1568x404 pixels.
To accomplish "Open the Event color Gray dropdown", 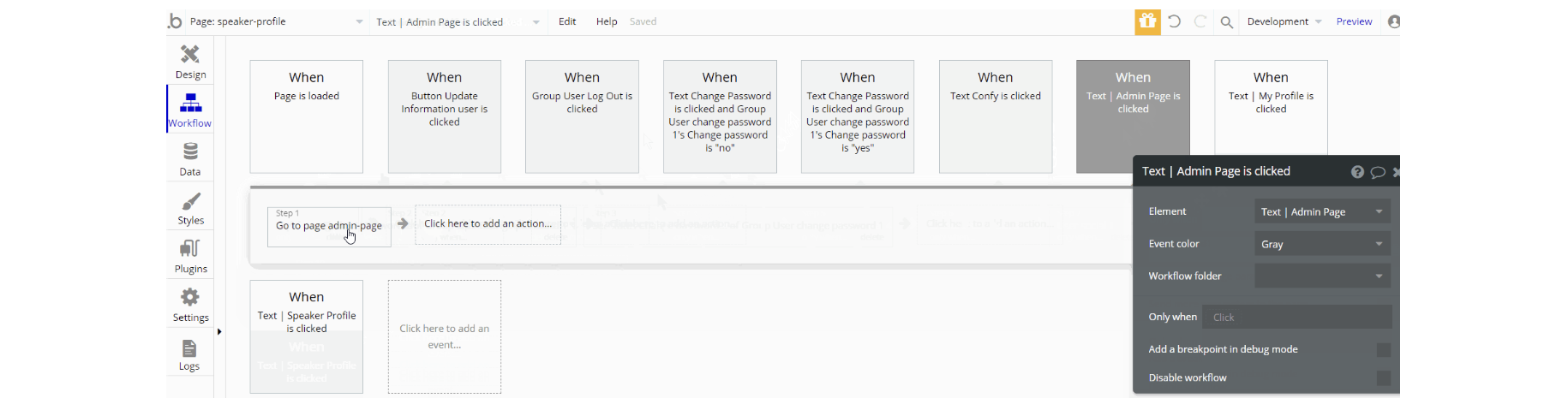I will coord(1322,244).
